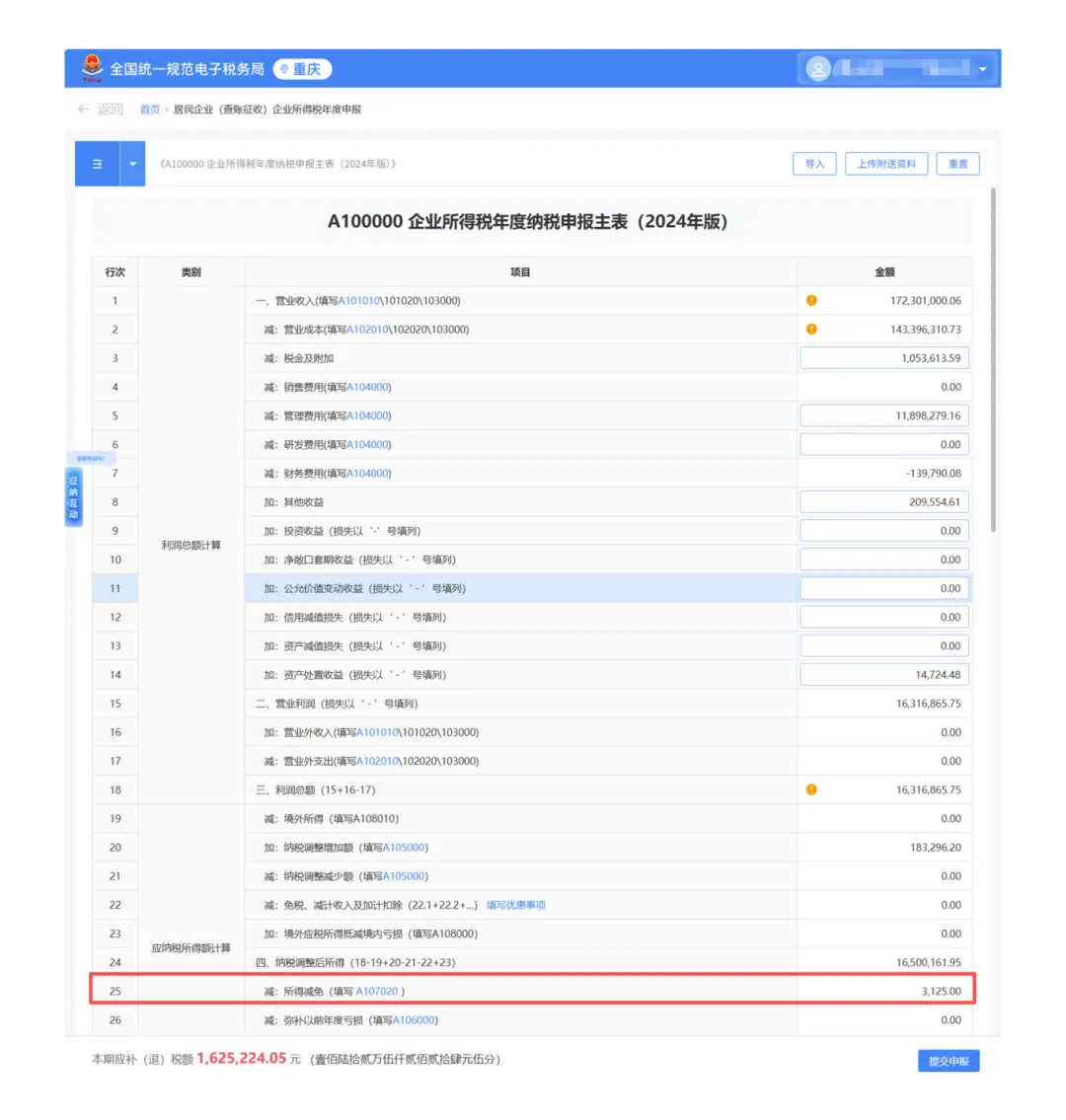Edit 资产处置收益 amount field 14,724.48

(884, 674)
